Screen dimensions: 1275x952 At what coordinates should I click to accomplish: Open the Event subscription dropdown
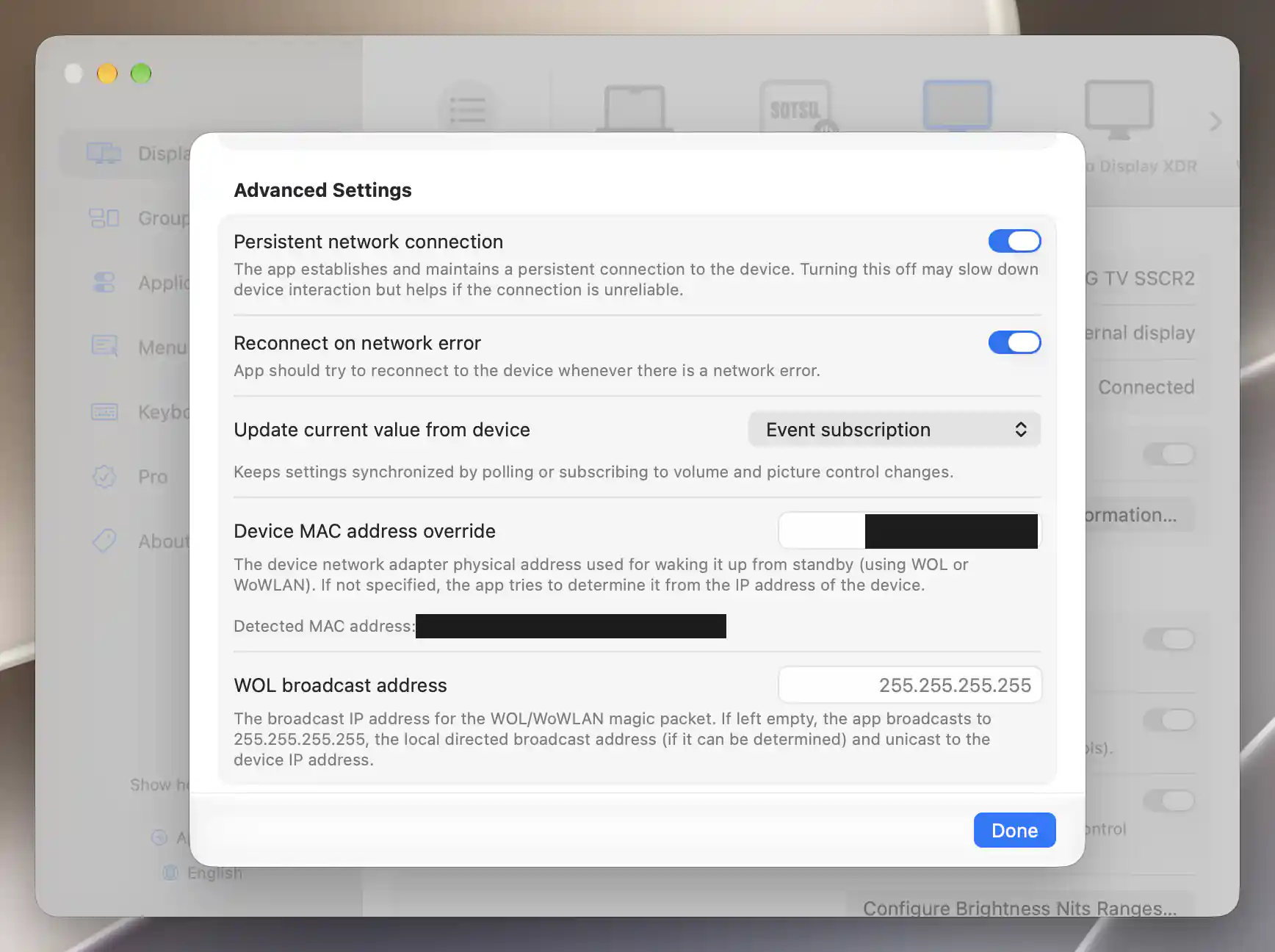895,430
